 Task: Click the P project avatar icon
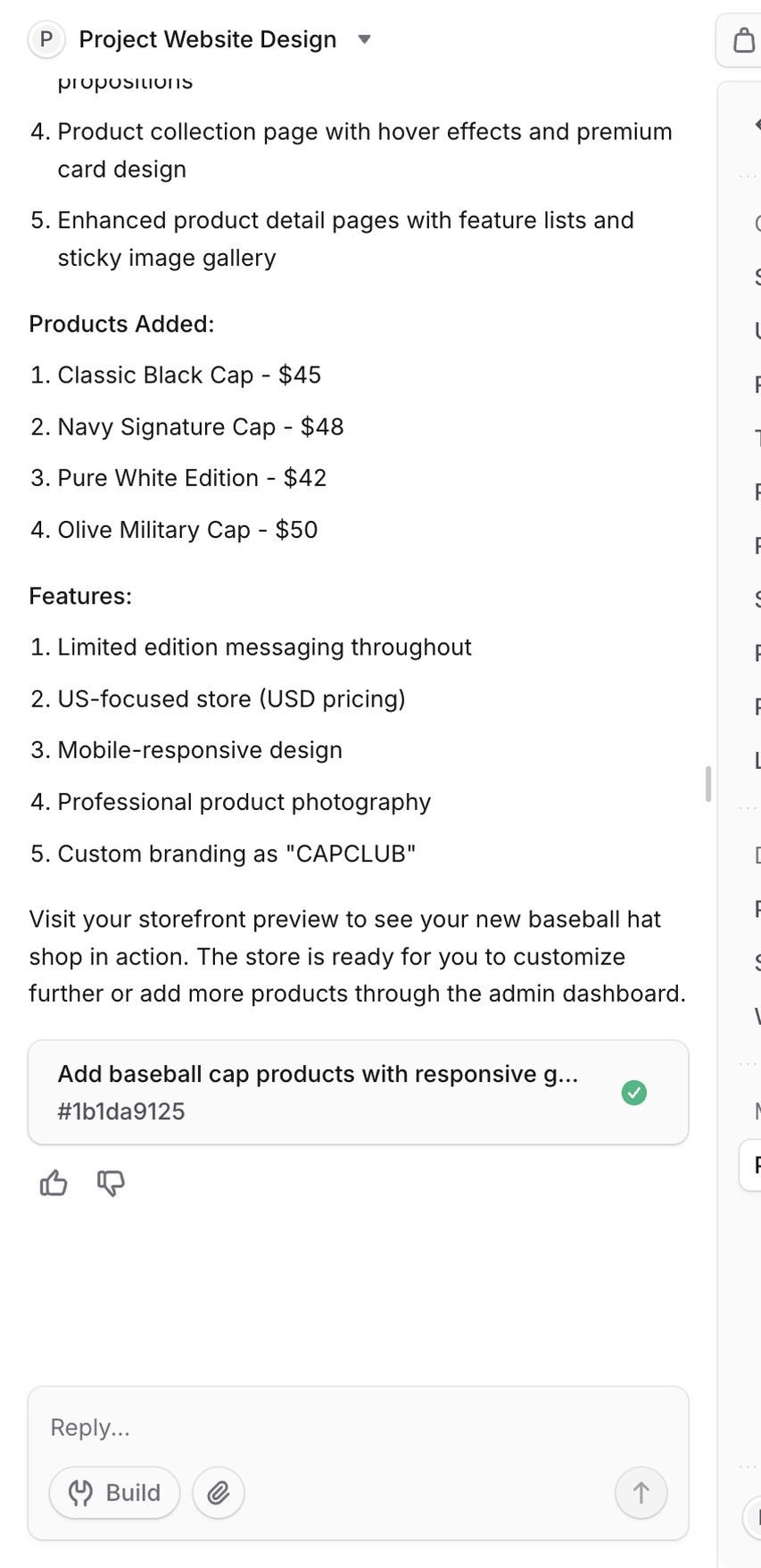pyautogui.click(x=46, y=39)
